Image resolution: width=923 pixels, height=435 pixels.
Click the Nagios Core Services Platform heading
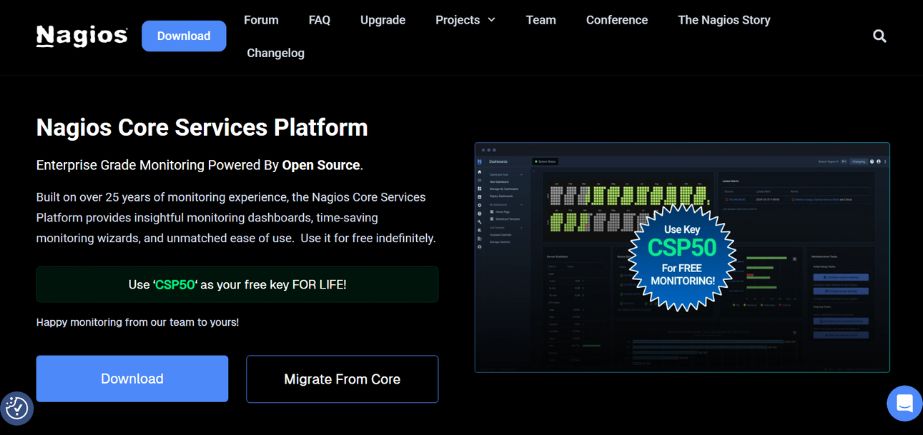202,128
